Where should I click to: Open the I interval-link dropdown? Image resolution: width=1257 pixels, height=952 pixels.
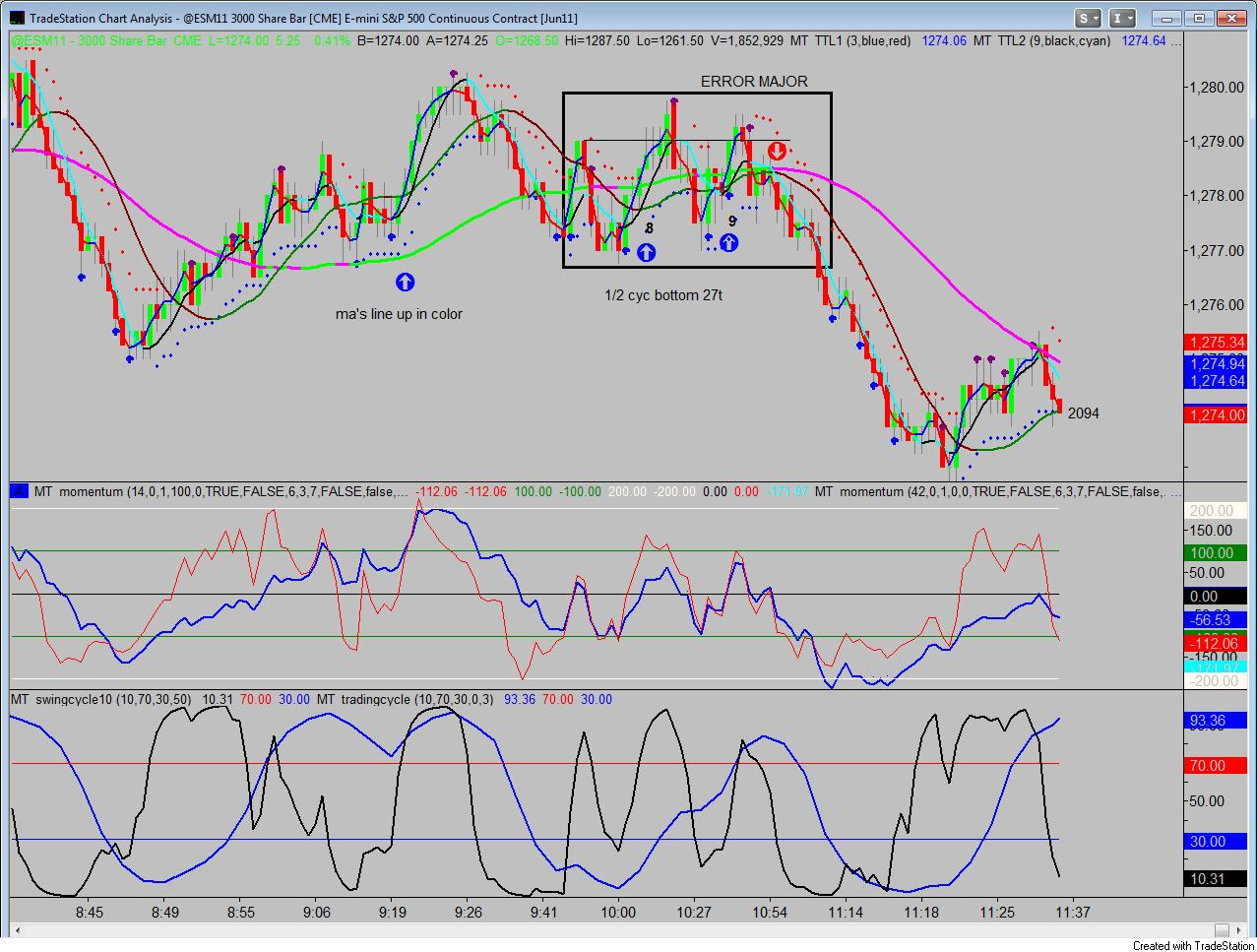1122,18
